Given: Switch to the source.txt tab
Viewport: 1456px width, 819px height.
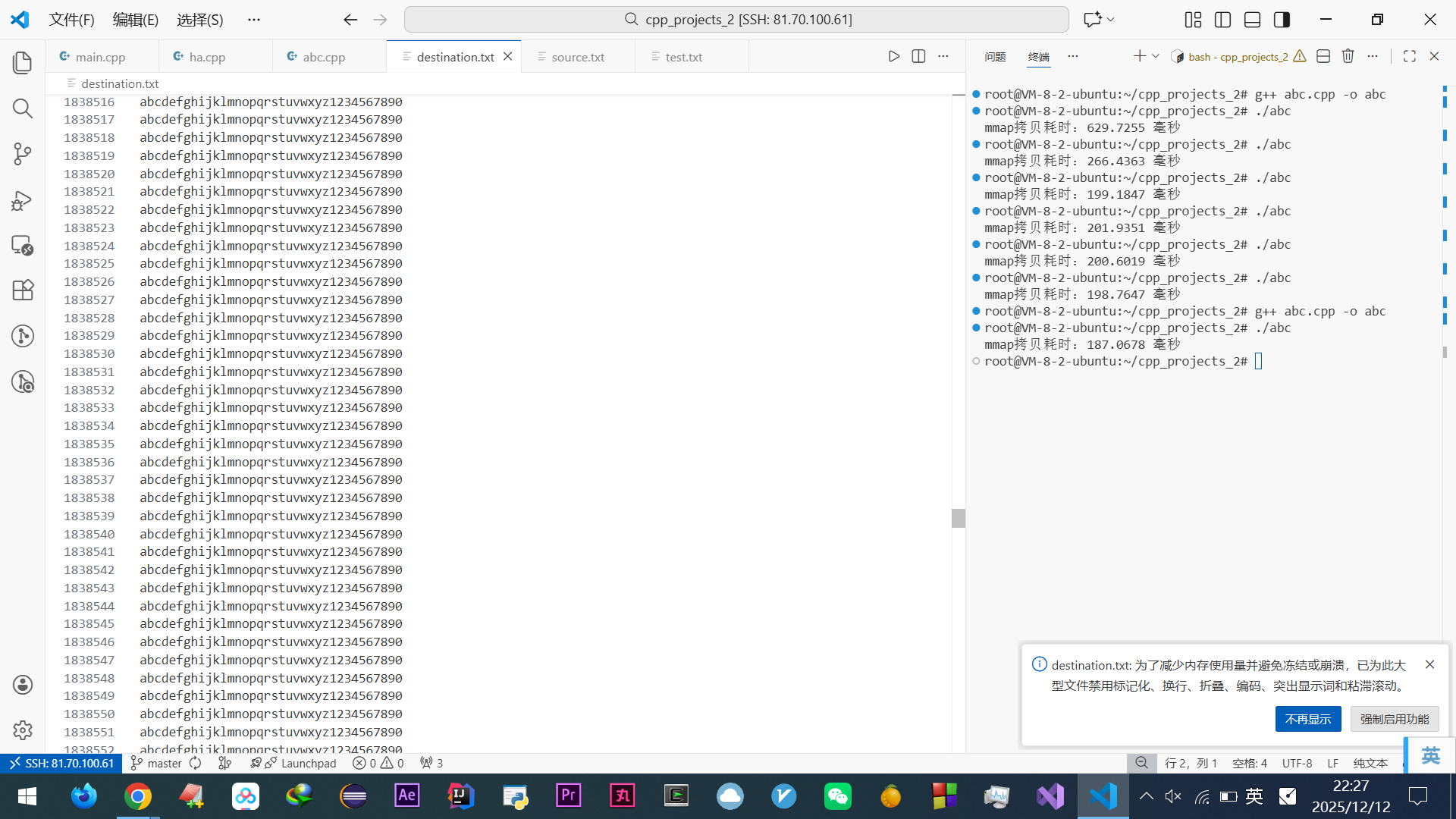Looking at the screenshot, I should [x=577, y=57].
